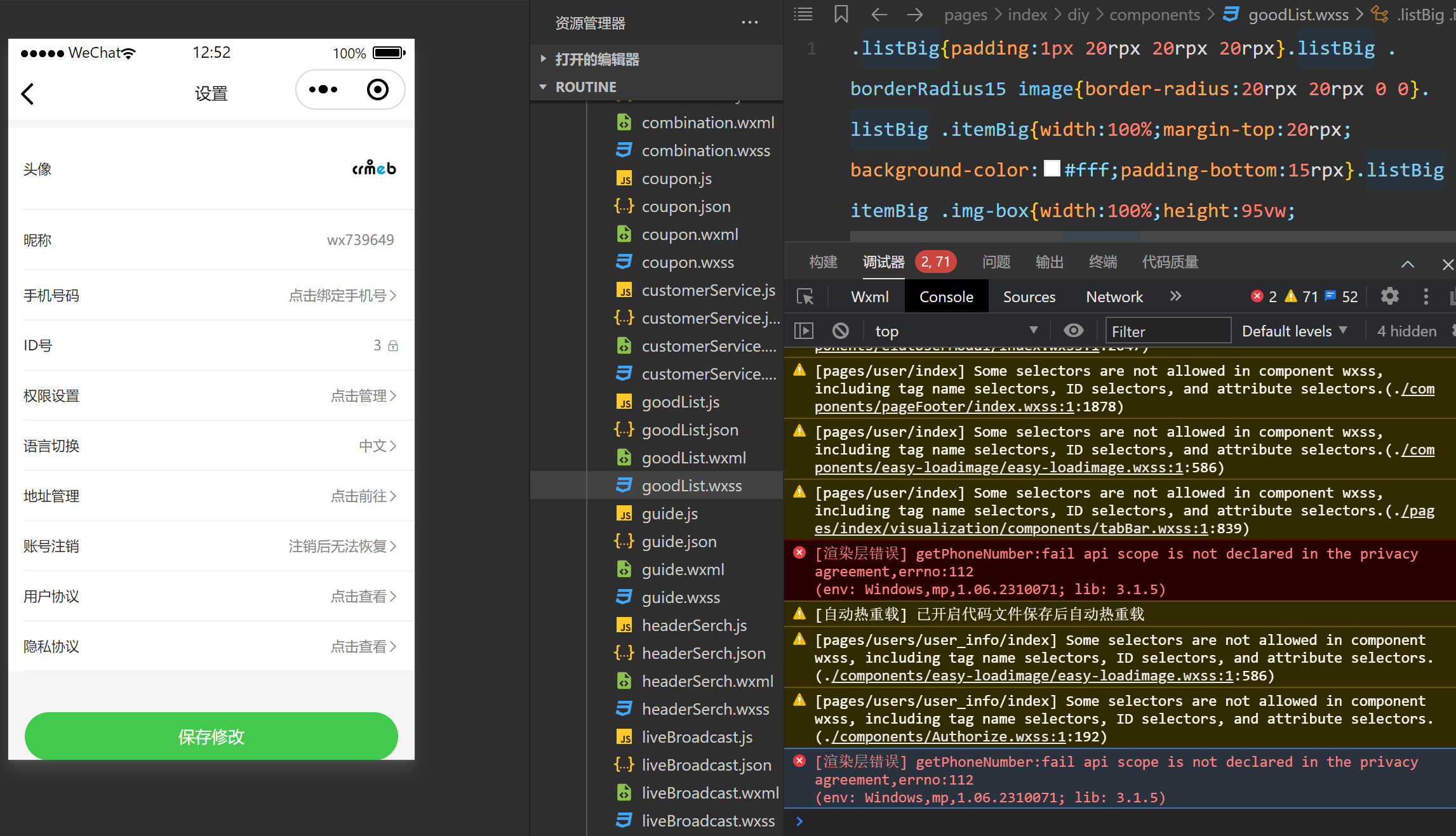
Task: Click the blue message count indicator
Action: (1341, 296)
